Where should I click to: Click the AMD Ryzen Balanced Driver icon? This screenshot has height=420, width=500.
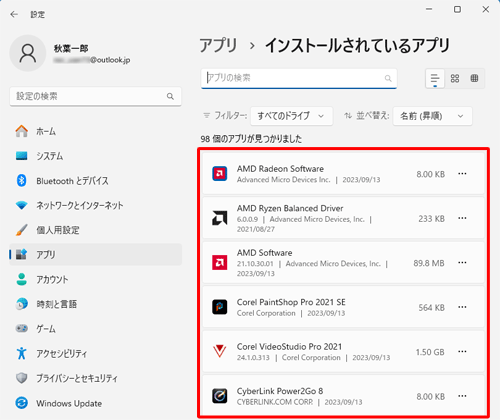[220, 218]
